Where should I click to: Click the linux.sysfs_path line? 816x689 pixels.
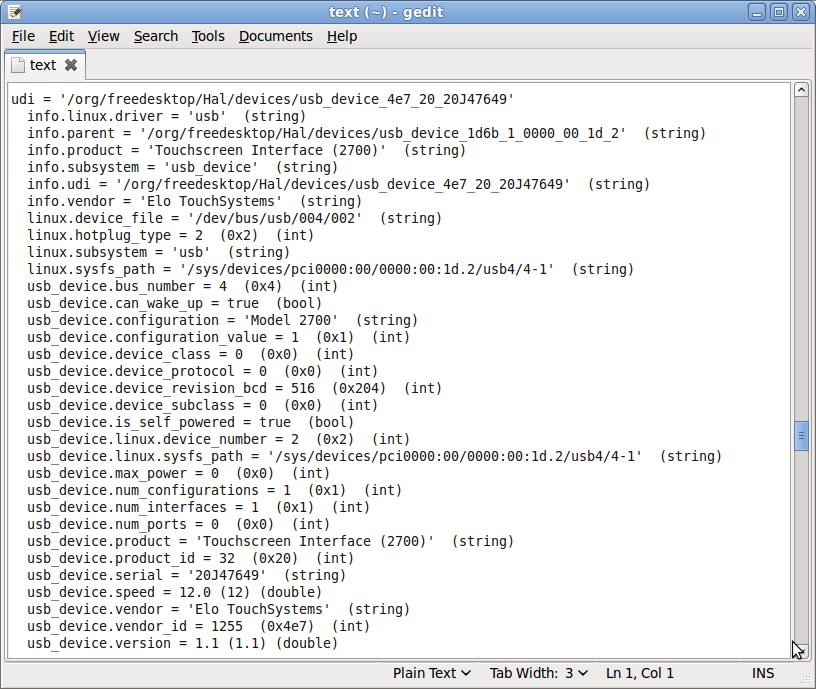330,269
